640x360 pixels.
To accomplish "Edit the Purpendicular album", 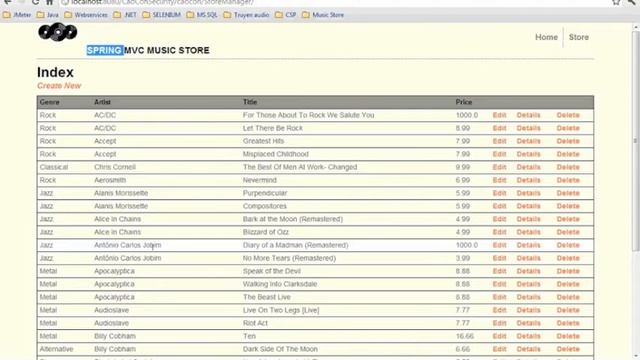I will [x=499, y=193].
